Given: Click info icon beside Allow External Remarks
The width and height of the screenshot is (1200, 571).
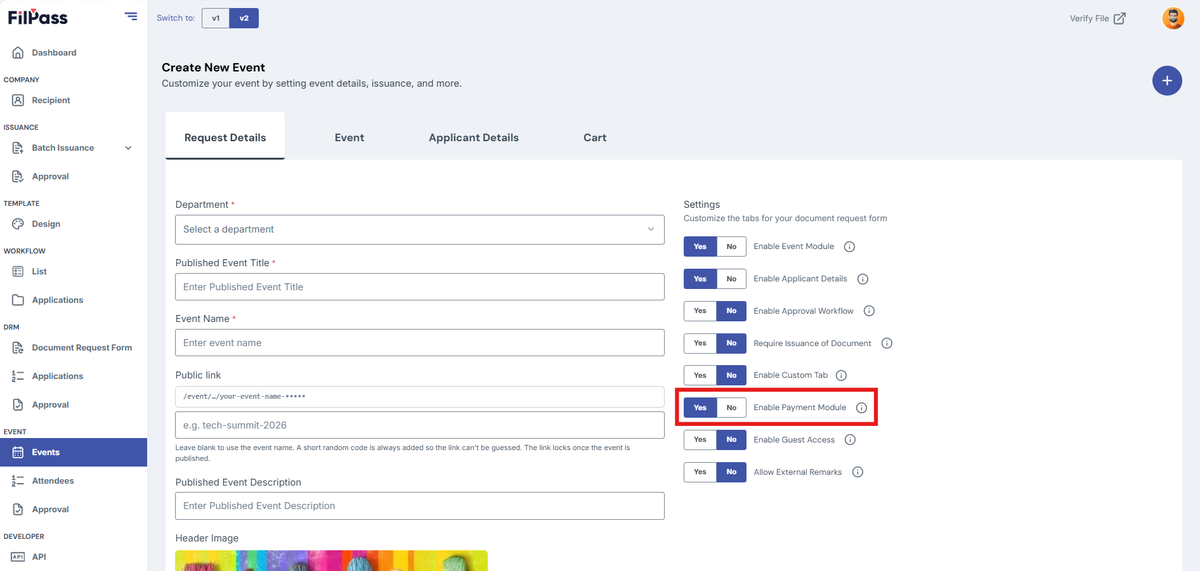Looking at the screenshot, I should point(858,472).
